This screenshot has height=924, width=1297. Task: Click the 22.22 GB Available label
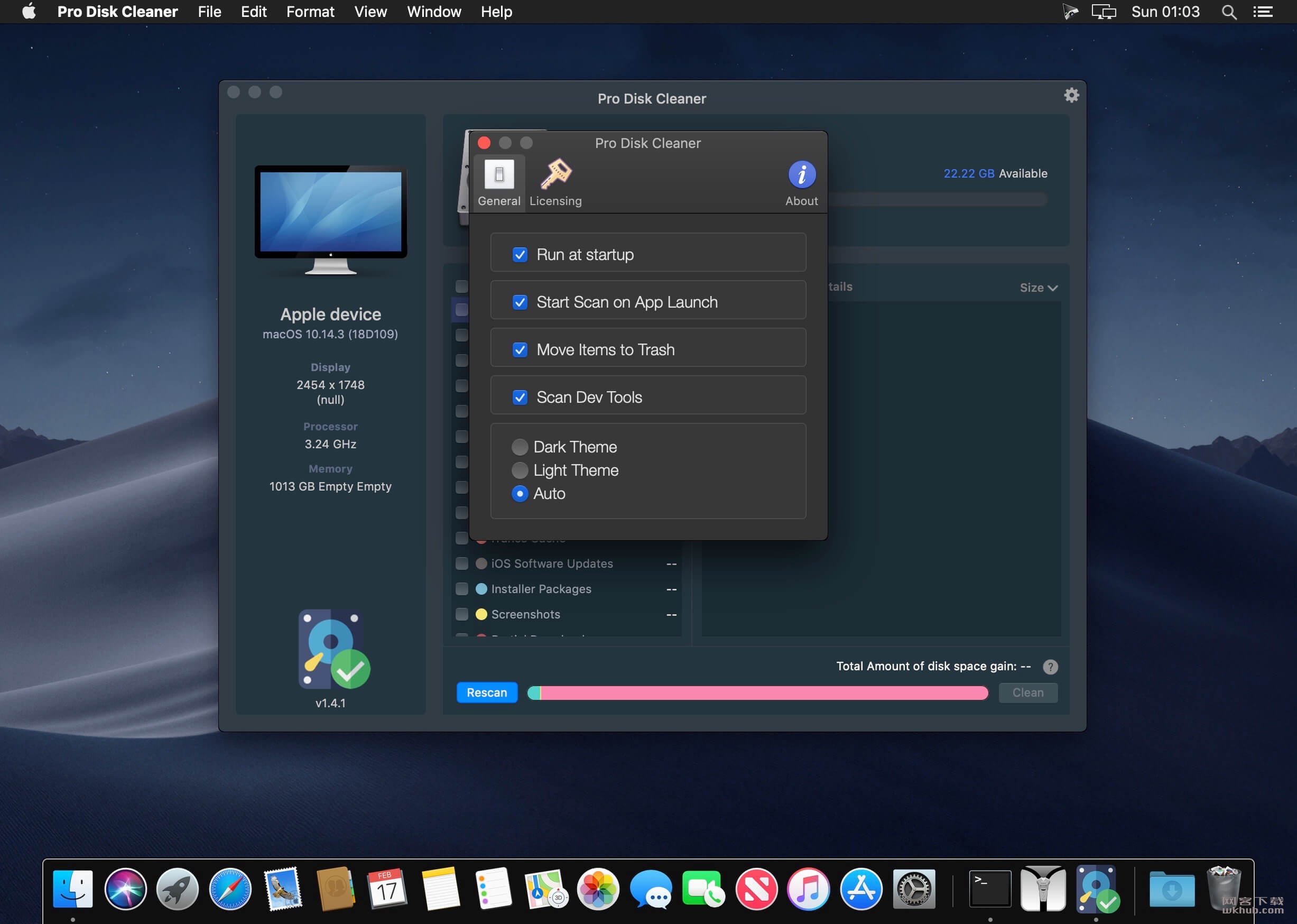tap(995, 173)
